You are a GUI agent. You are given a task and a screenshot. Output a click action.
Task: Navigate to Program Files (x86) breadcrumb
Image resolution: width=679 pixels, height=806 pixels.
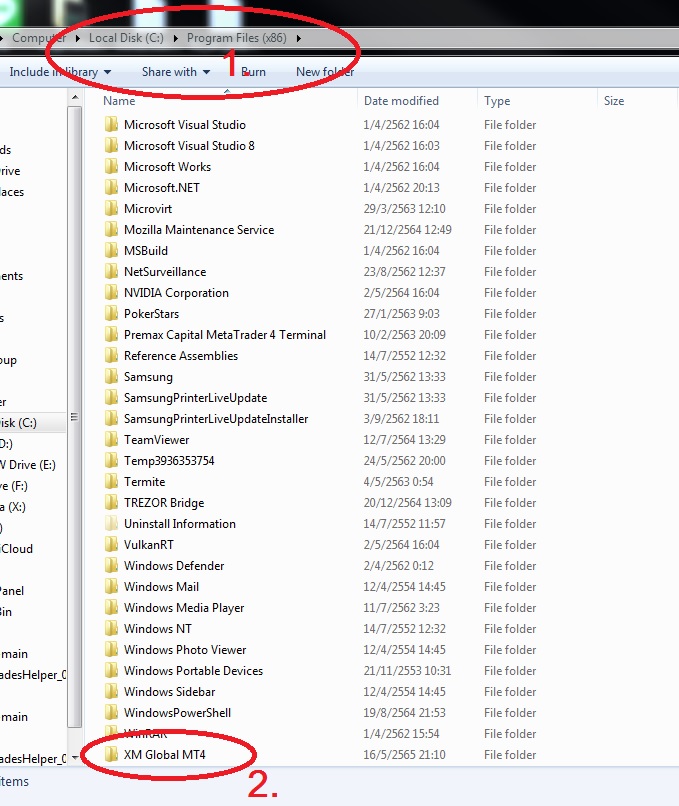[x=236, y=38]
